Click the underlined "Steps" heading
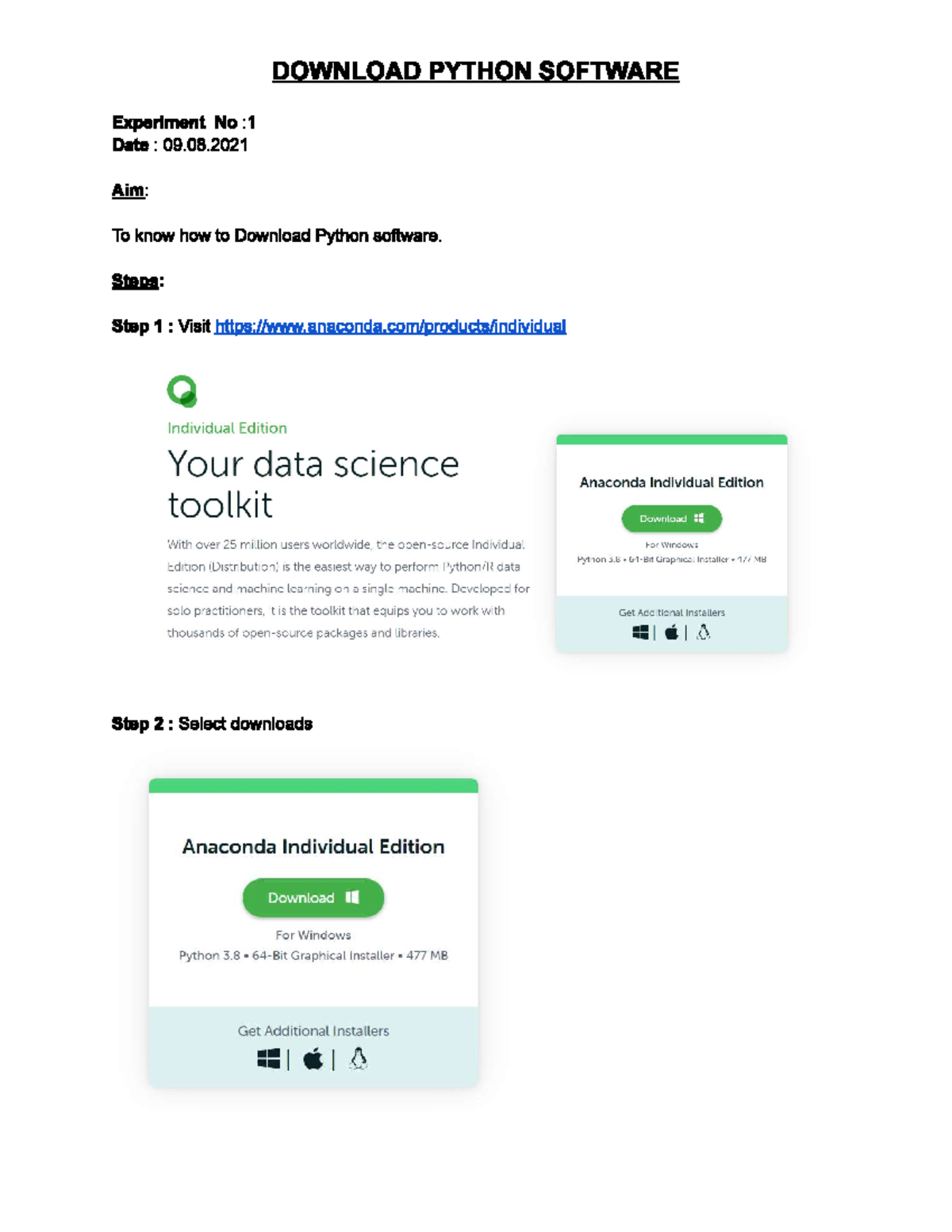This screenshot has width=952, height=1232. pos(136,281)
